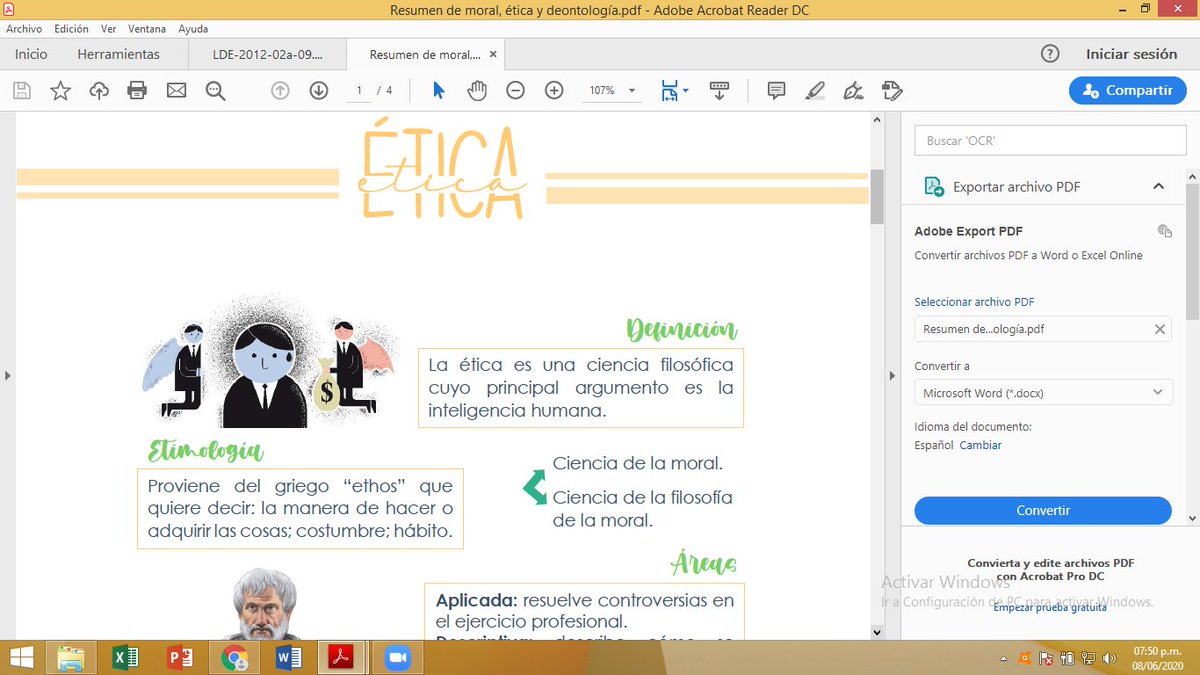Open the Edición menu
The width and height of the screenshot is (1200, 675).
(x=71, y=29)
